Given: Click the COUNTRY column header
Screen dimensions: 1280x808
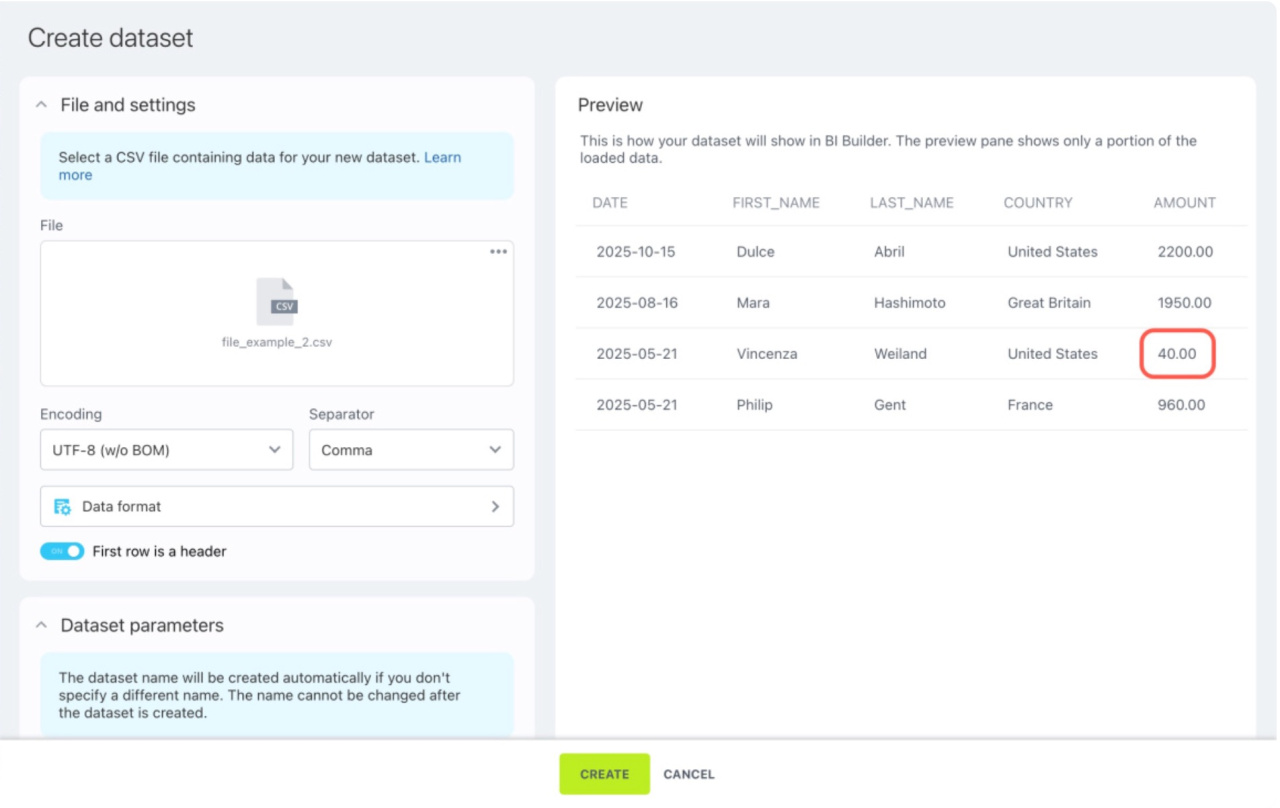Looking at the screenshot, I should pos(1038,202).
